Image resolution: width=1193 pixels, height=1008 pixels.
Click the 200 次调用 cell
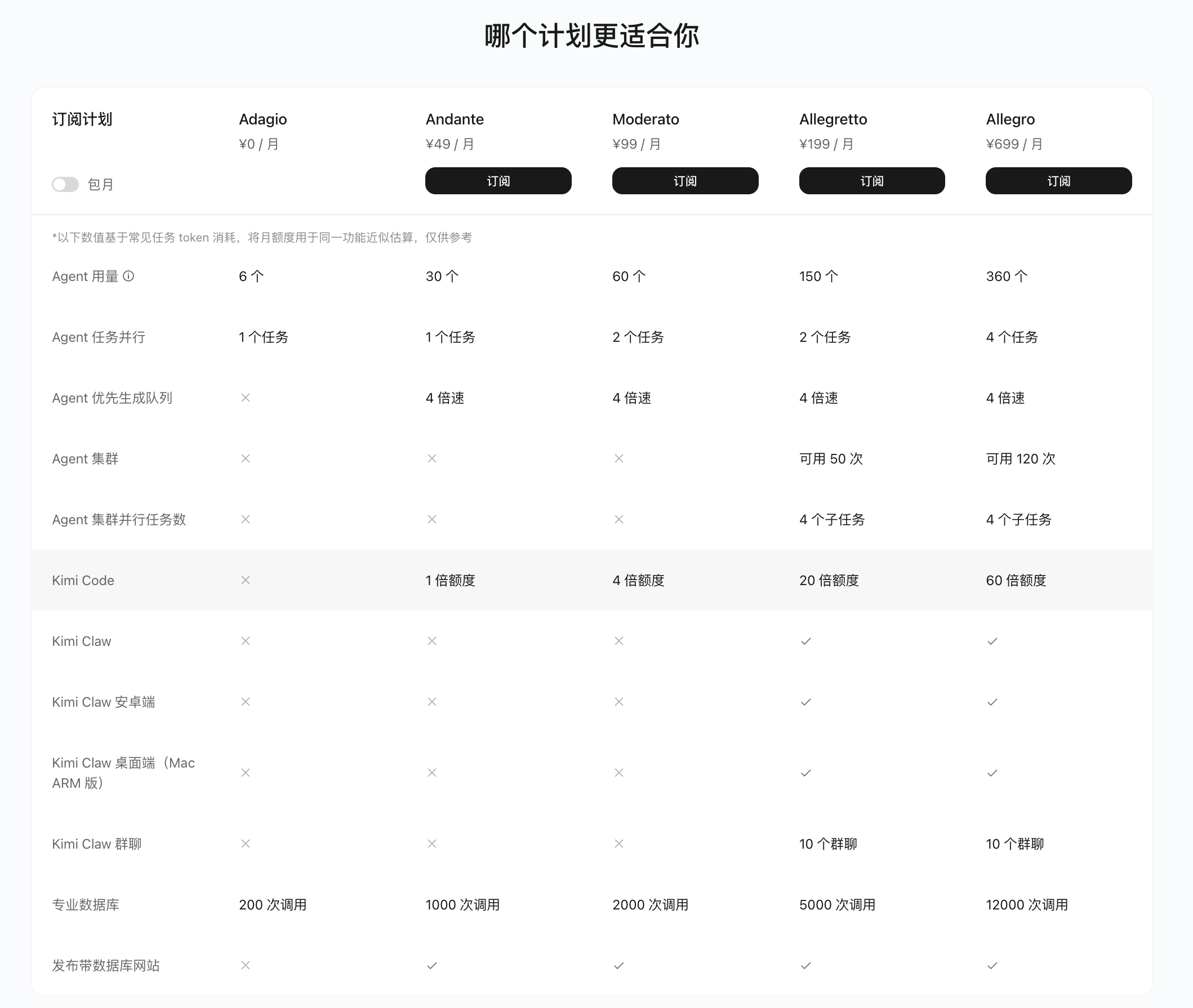pyautogui.click(x=273, y=905)
